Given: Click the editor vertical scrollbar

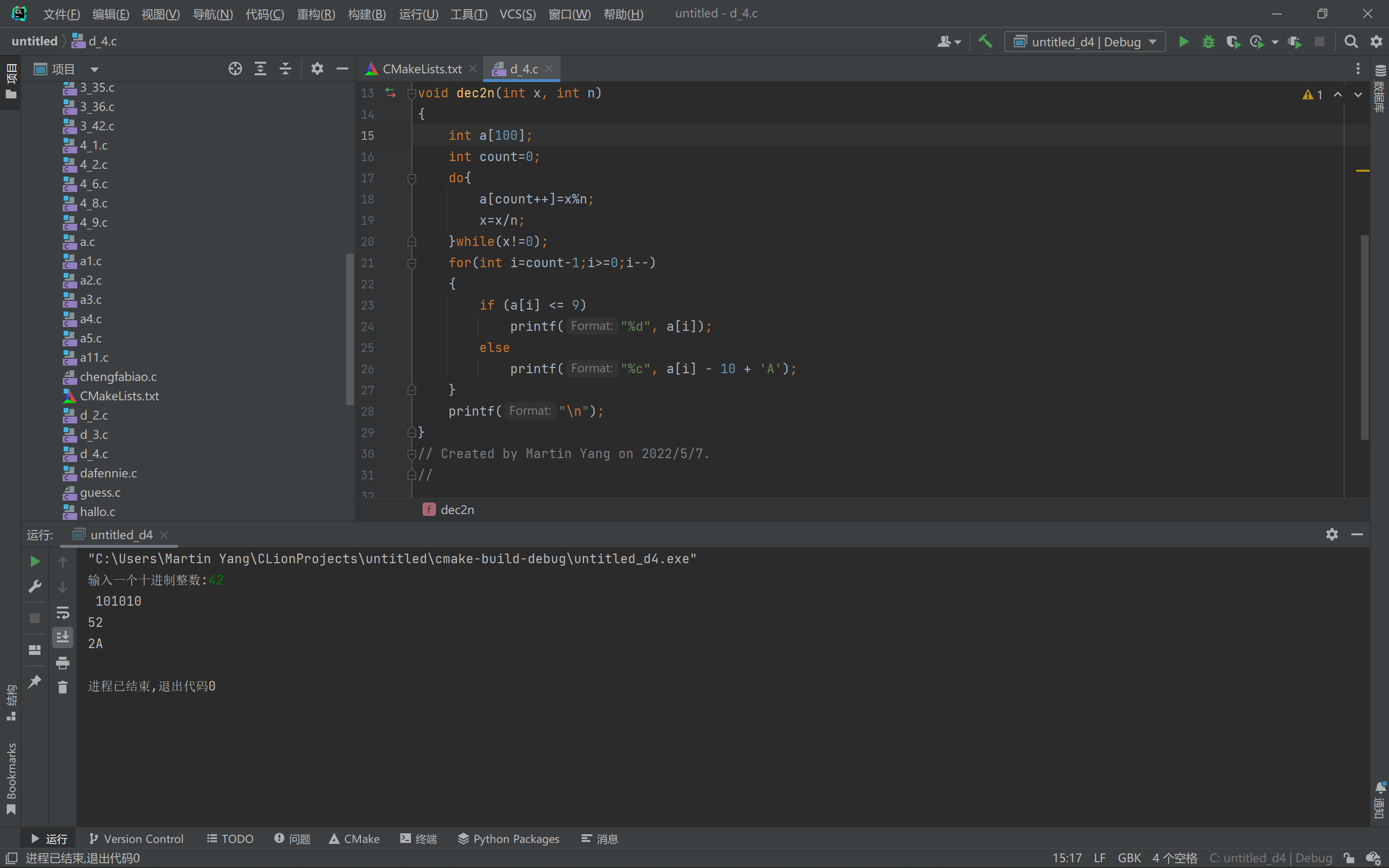Looking at the screenshot, I should [x=1364, y=337].
